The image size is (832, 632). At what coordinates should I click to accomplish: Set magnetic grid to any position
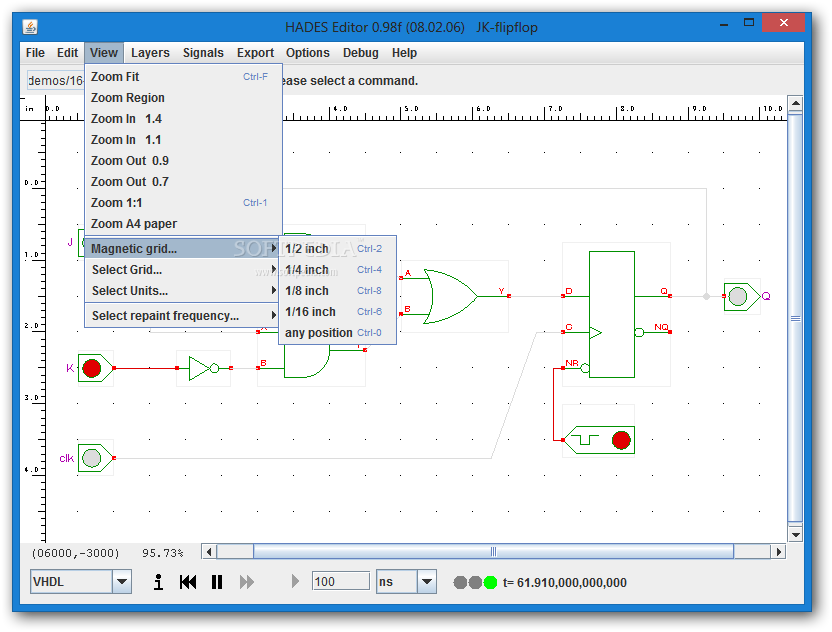pyautogui.click(x=337, y=333)
